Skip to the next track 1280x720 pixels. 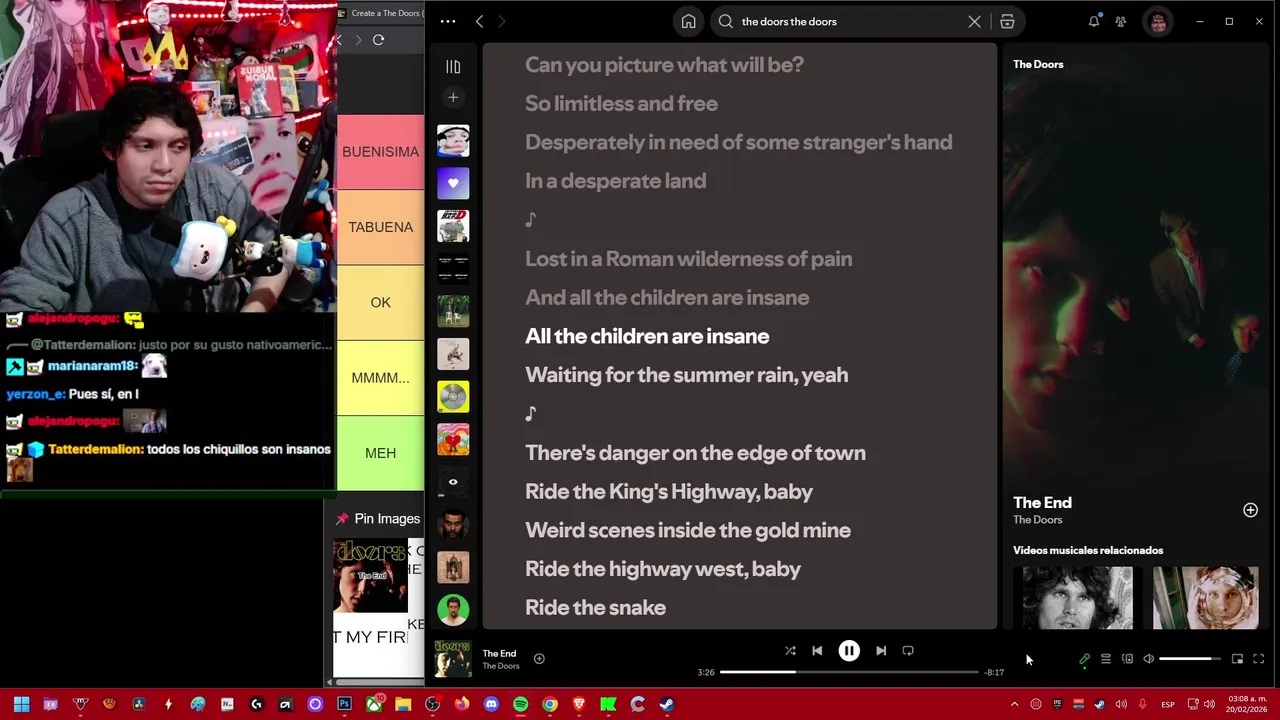click(x=881, y=651)
